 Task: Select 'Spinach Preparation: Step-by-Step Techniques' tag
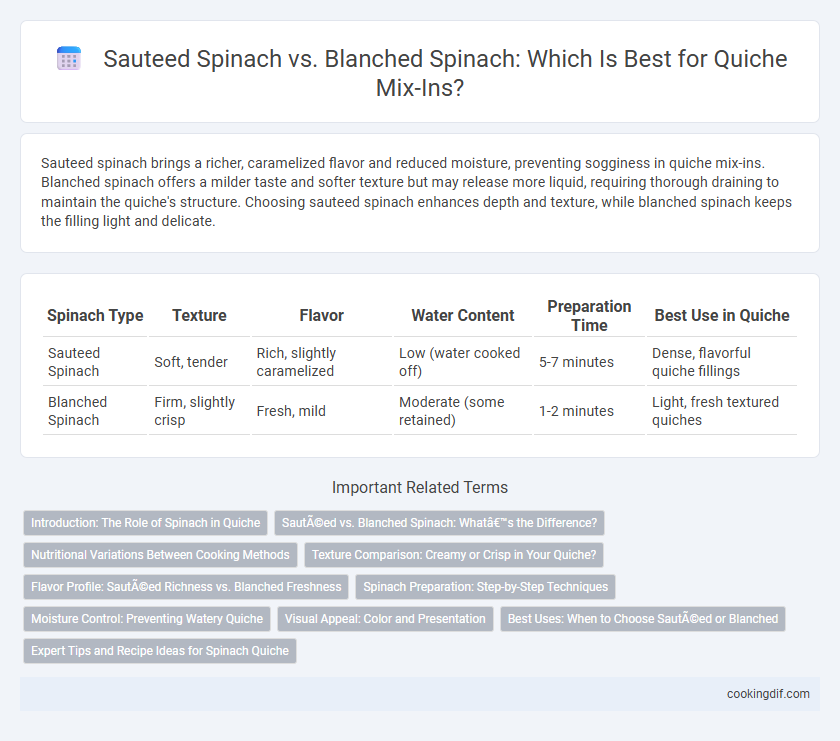pyautogui.click(x=485, y=587)
